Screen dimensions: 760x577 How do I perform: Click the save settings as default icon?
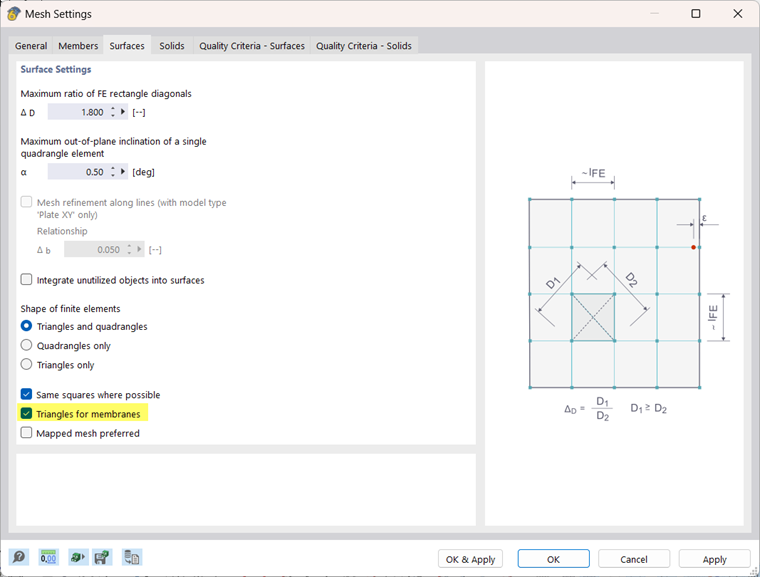[102, 557]
